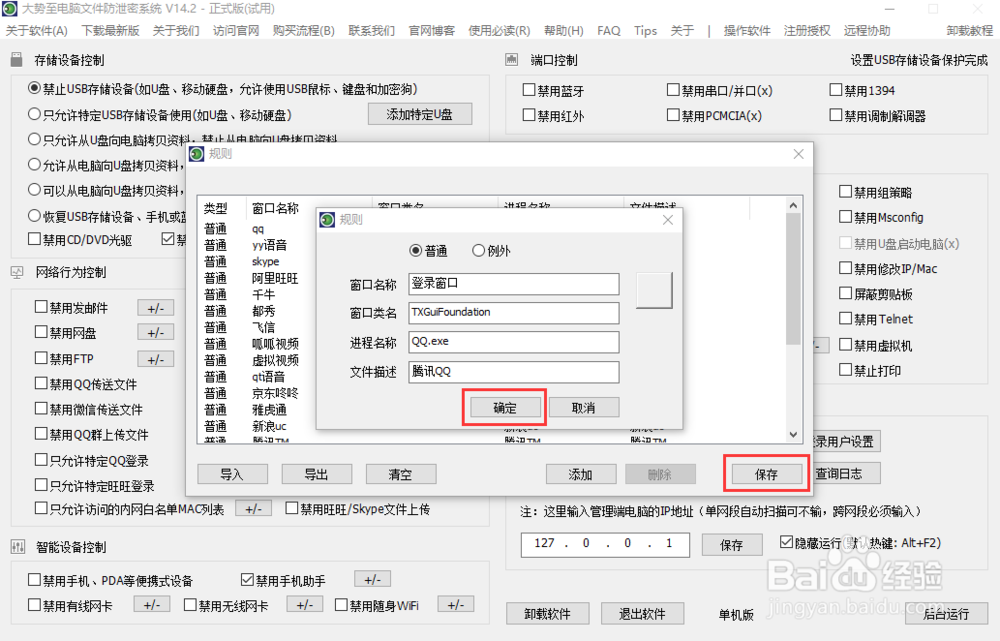Click into 进程名称 field with QQ.exe
This screenshot has width=1000, height=641.
(x=513, y=341)
